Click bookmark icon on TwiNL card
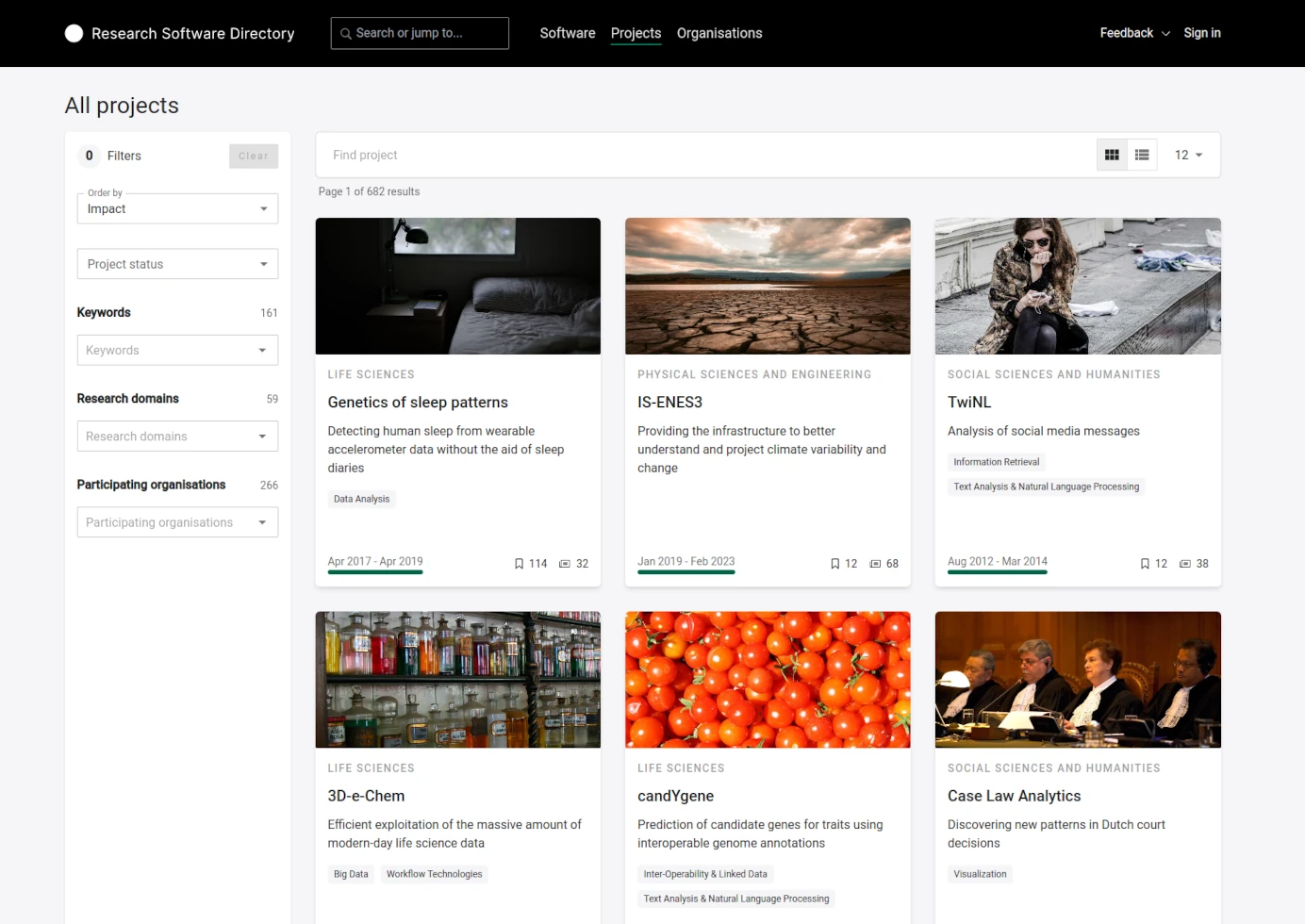 tap(1145, 564)
